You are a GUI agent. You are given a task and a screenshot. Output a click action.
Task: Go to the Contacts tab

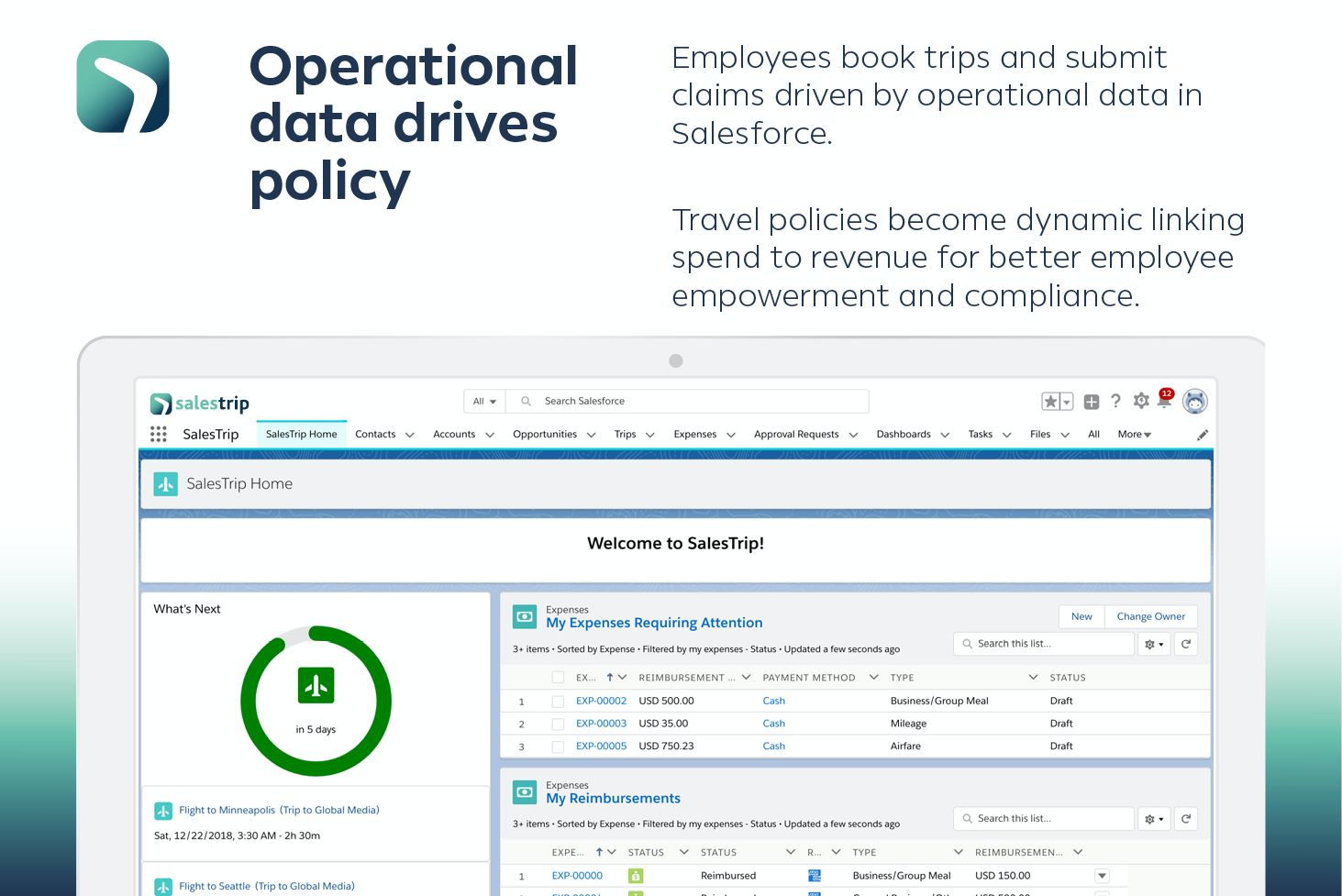tap(375, 435)
